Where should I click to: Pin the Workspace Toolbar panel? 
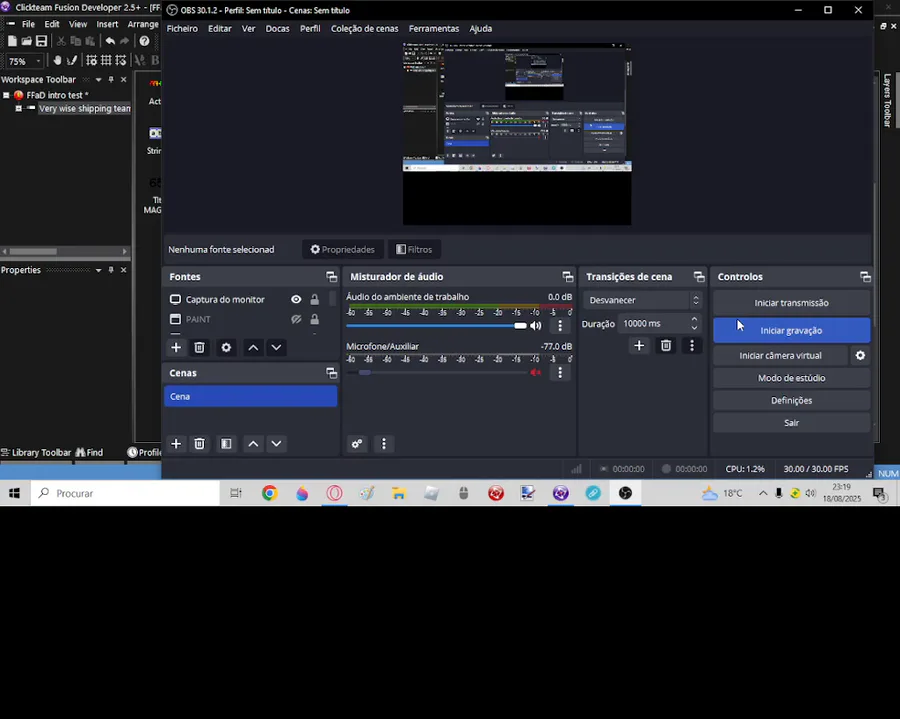tap(111, 79)
